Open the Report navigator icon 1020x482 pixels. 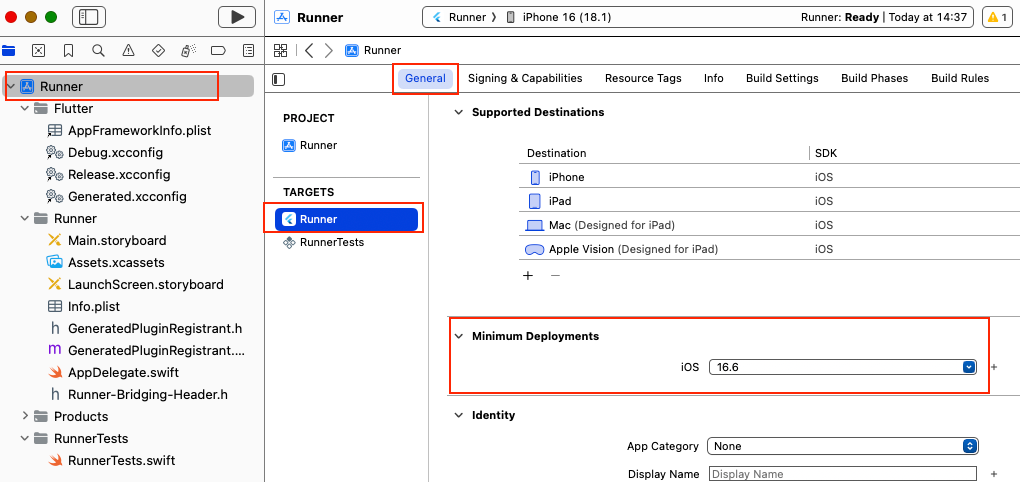(248, 50)
